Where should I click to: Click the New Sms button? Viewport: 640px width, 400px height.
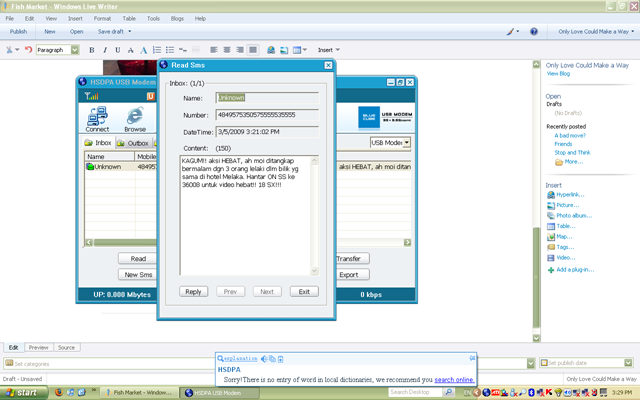coord(138,275)
